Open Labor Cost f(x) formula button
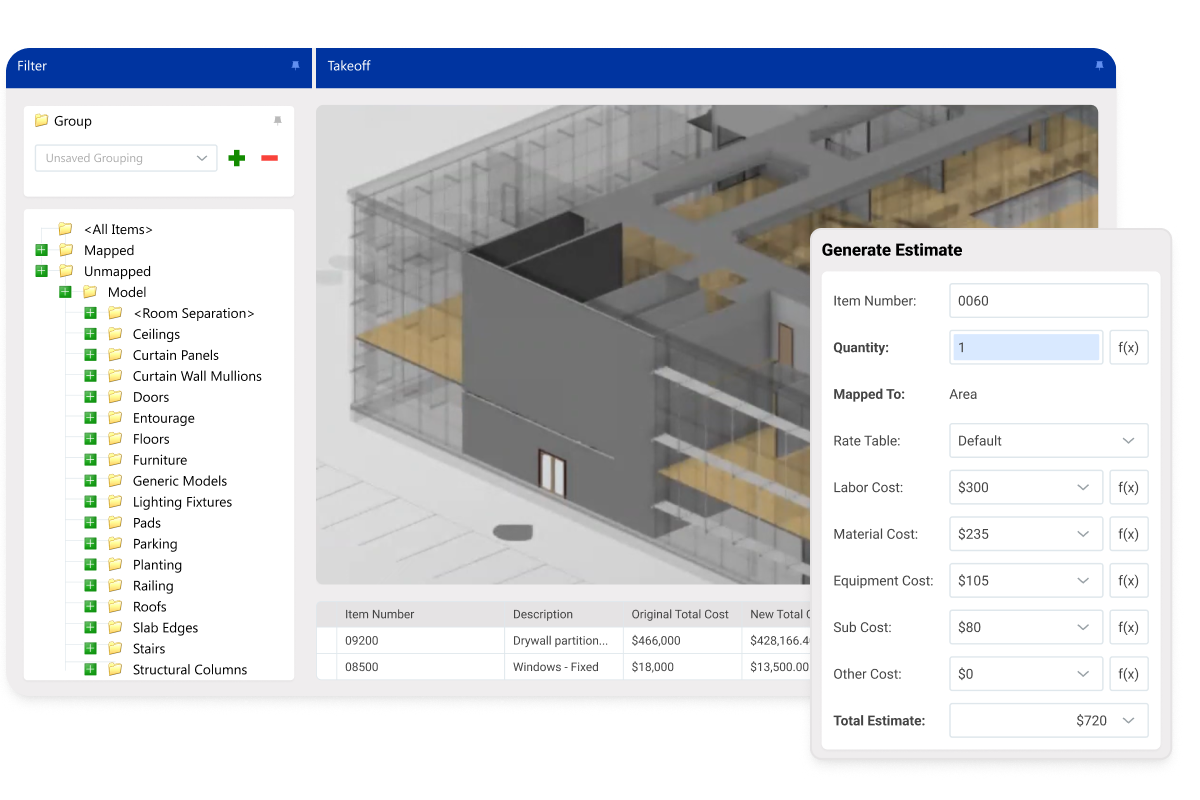Viewport: 1200px width, 800px height. click(x=1129, y=487)
